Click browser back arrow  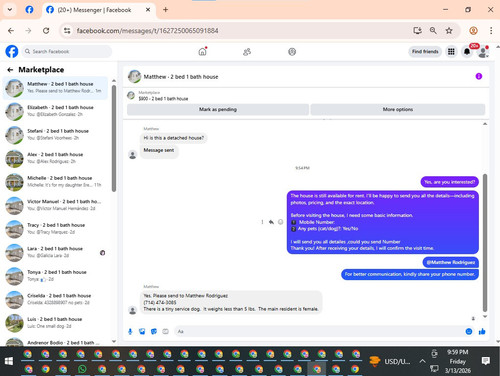(11, 31)
